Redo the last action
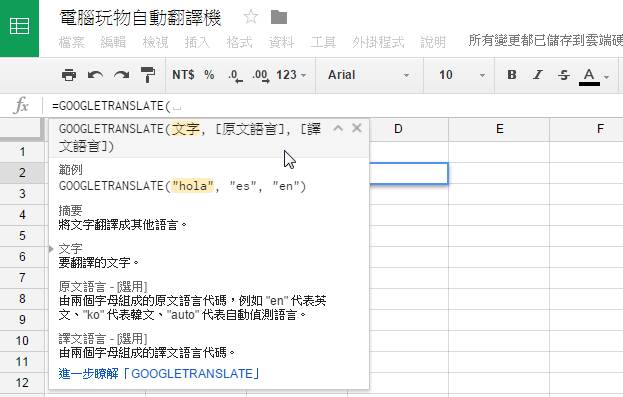This screenshot has width=623, height=397. click(121, 75)
